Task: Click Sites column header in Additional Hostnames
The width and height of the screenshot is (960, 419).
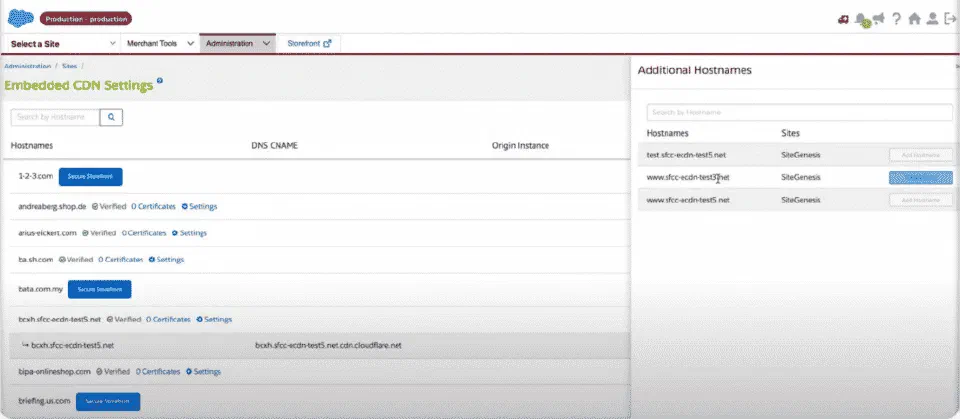Action: pyautogui.click(x=790, y=133)
